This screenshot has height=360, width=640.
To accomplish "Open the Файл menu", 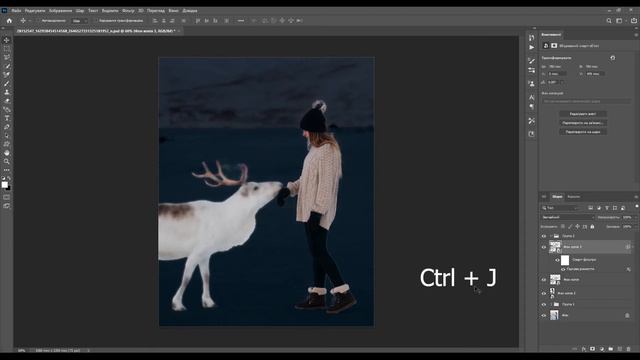I will point(16,11).
